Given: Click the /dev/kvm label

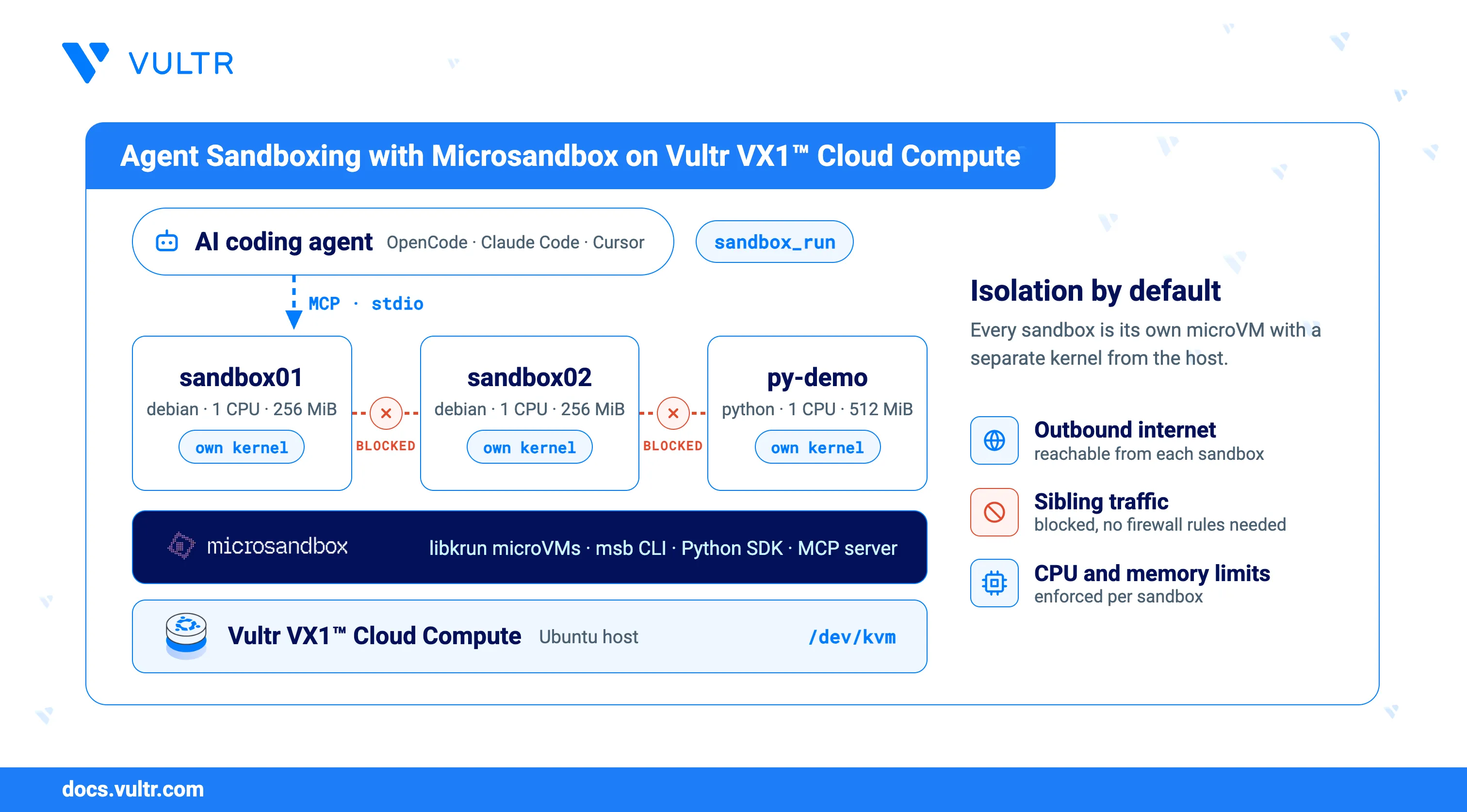Looking at the screenshot, I should pos(852,636).
